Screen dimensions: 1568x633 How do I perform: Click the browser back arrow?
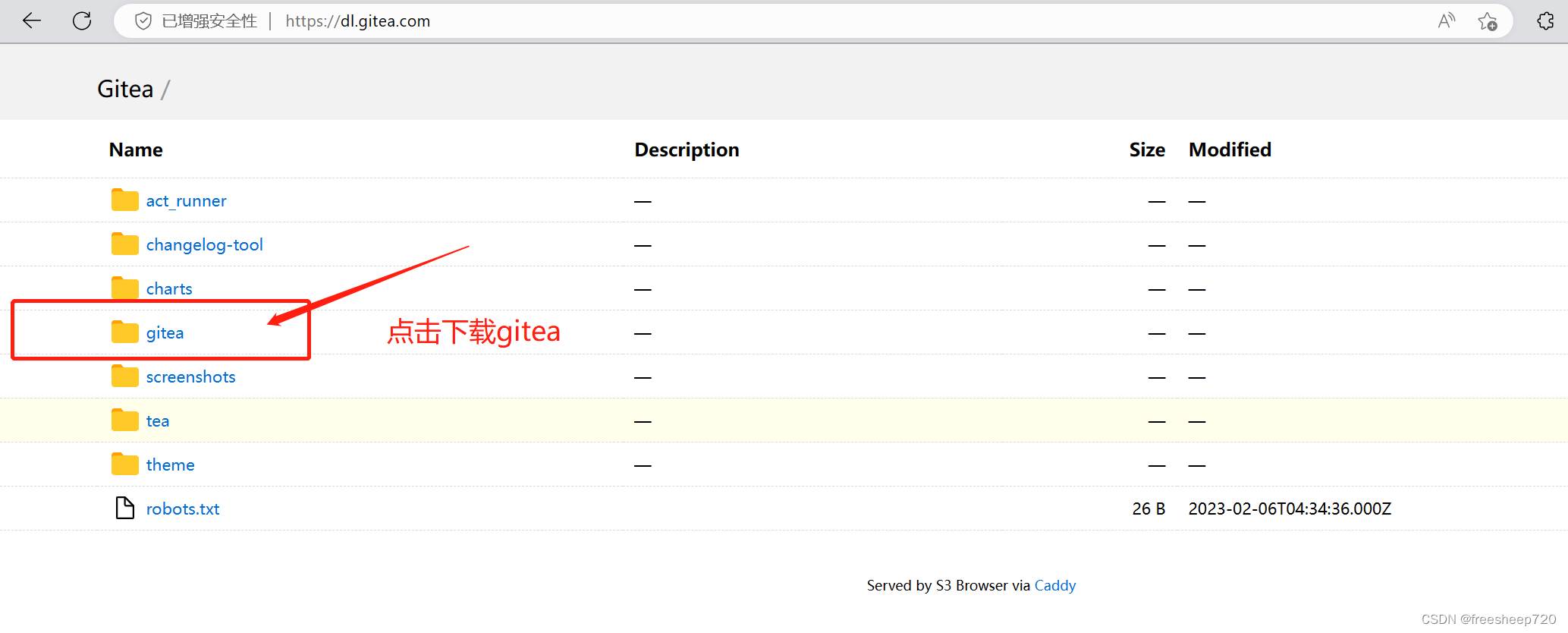coord(32,20)
